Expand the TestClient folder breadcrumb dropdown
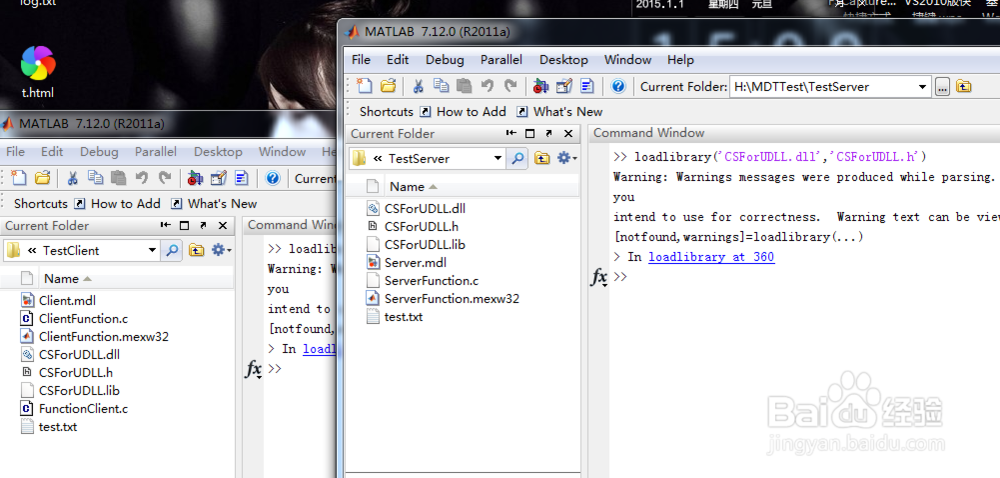This screenshot has width=1000, height=478. click(x=152, y=250)
